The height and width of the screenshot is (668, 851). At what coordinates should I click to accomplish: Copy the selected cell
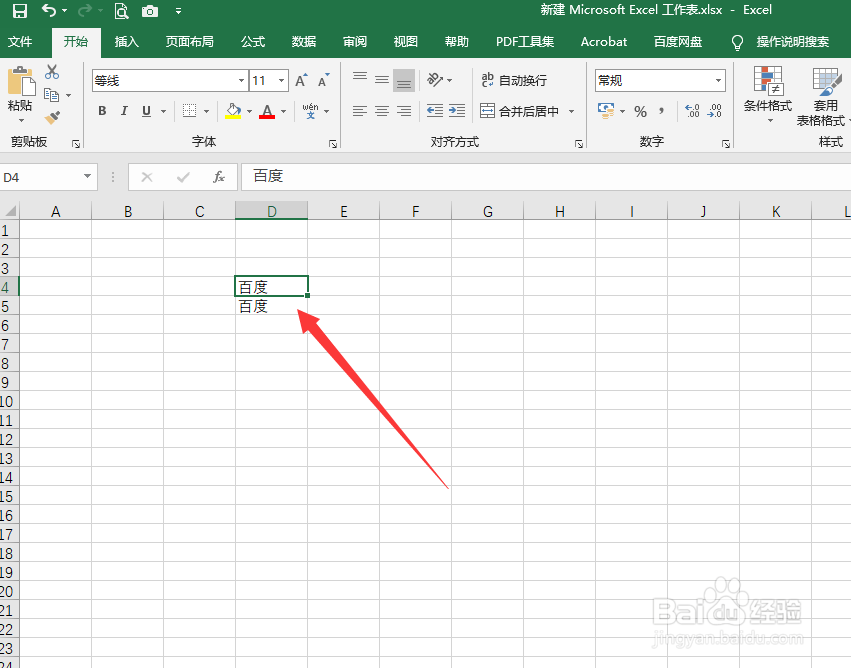point(52,95)
